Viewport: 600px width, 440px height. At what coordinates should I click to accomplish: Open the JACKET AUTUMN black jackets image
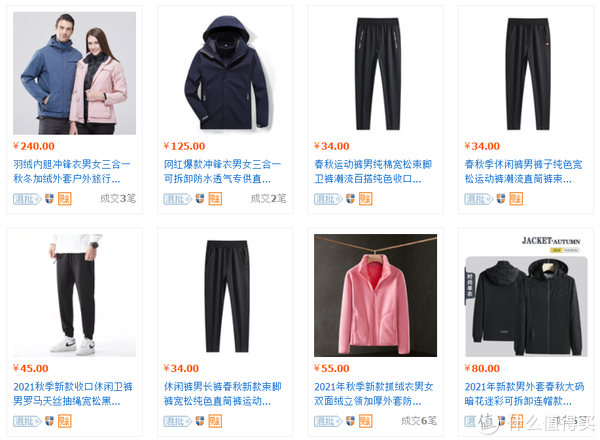pyautogui.click(x=526, y=295)
